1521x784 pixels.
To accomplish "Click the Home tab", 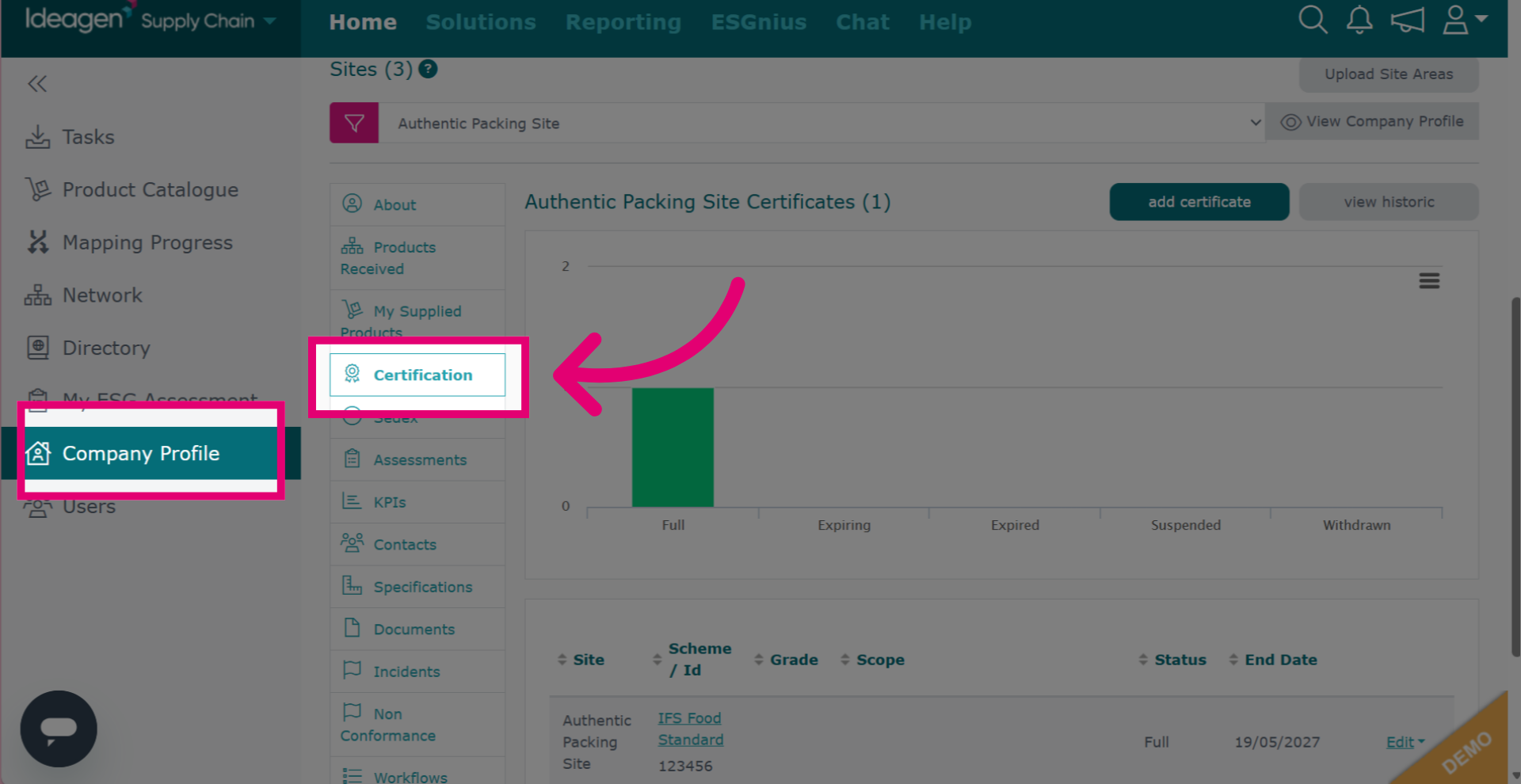I will click(x=363, y=22).
